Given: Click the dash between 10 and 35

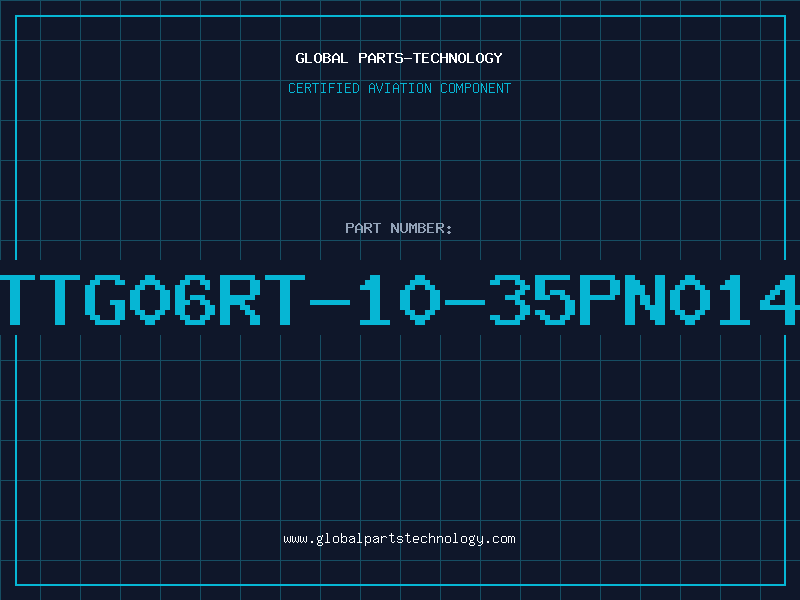Looking at the screenshot, I should click(x=465, y=302).
